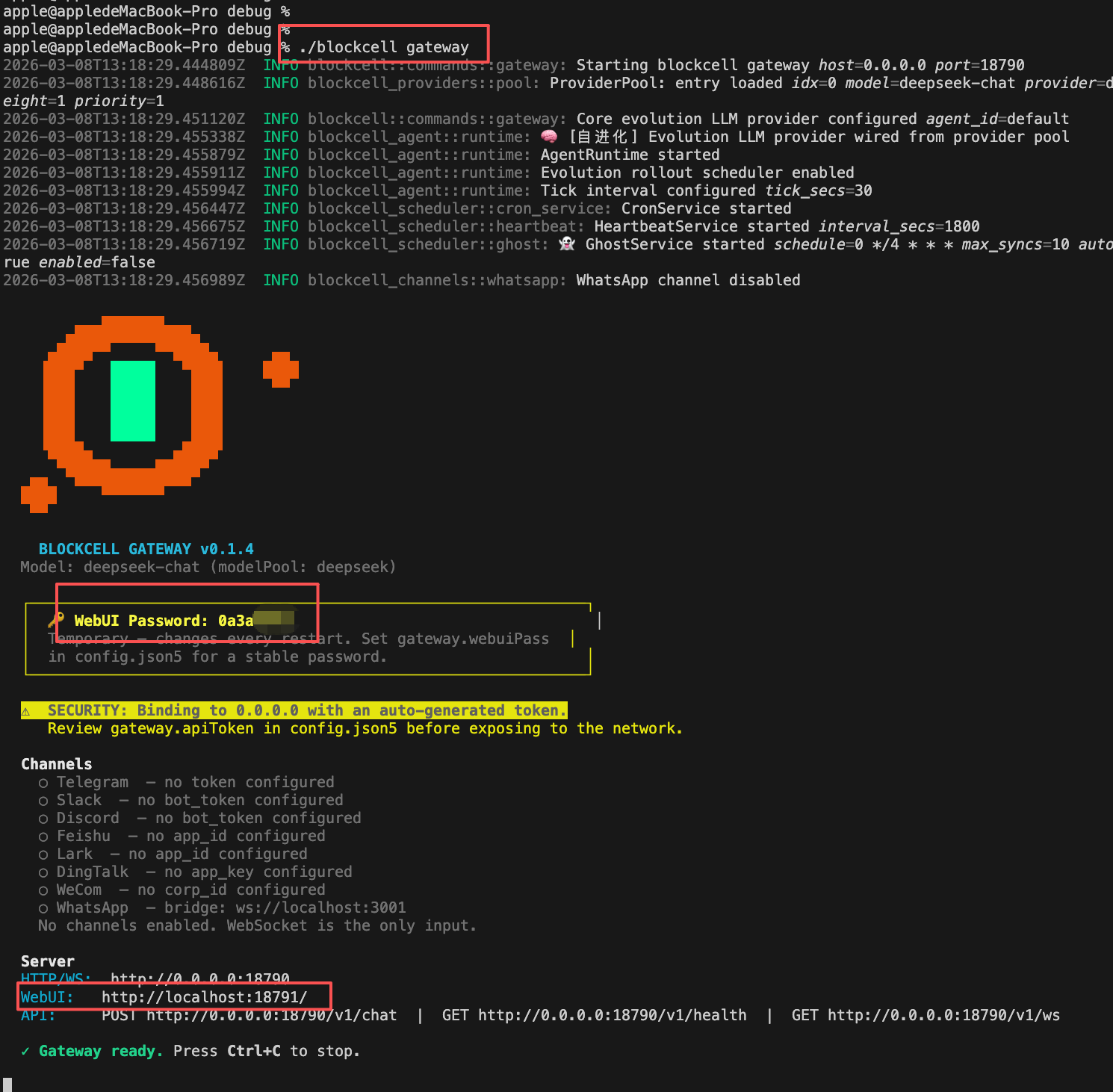Viewport: 1113px width, 1092px height.
Task: Click 'CronService started' log message
Action: click(x=707, y=208)
